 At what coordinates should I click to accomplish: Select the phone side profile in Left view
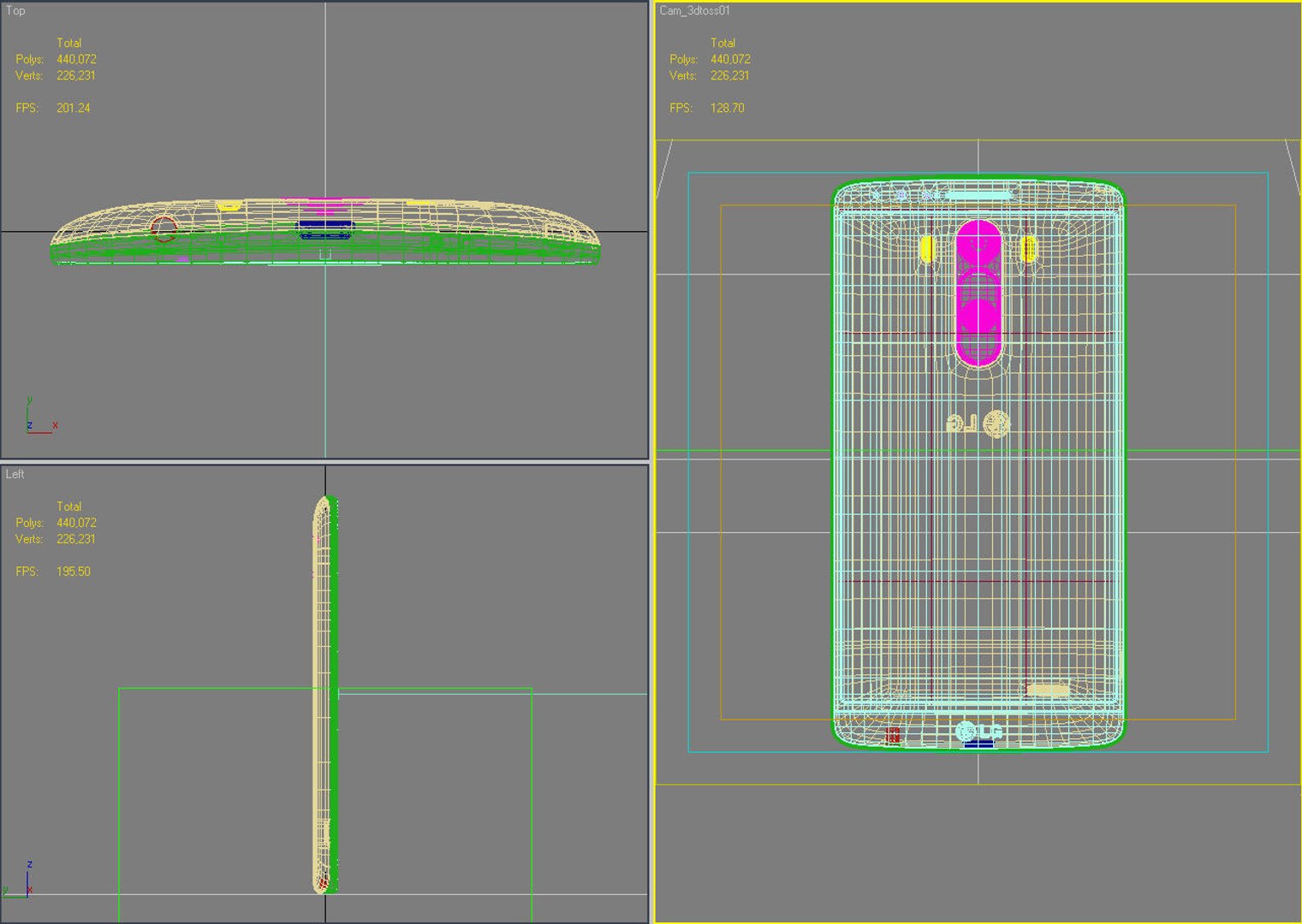coord(325,695)
